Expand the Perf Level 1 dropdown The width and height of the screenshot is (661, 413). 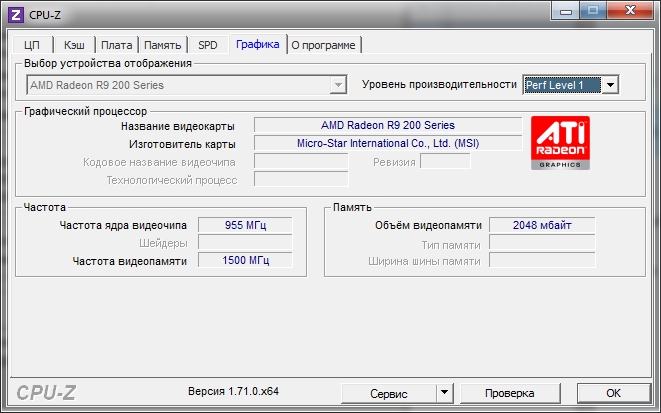[x=610, y=85]
